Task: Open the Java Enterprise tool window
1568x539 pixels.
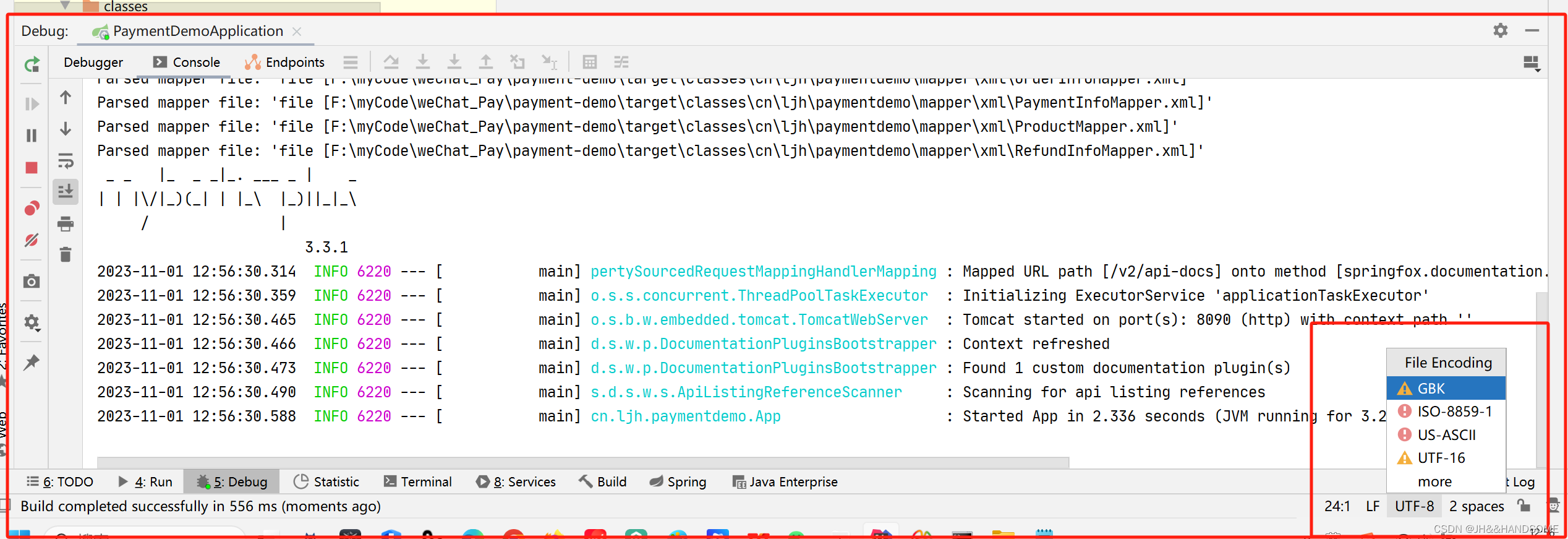Action: click(785, 481)
